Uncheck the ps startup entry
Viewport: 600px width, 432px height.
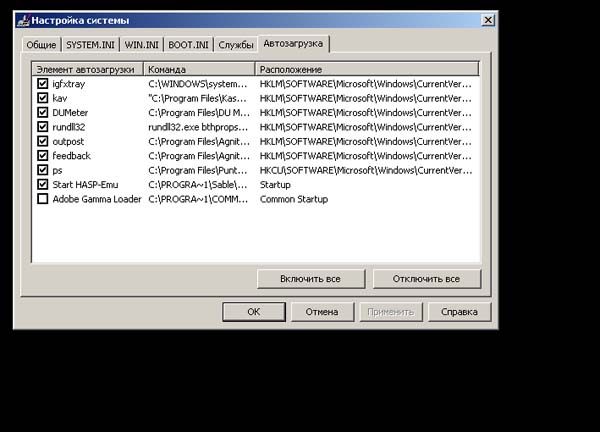[42, 170]
